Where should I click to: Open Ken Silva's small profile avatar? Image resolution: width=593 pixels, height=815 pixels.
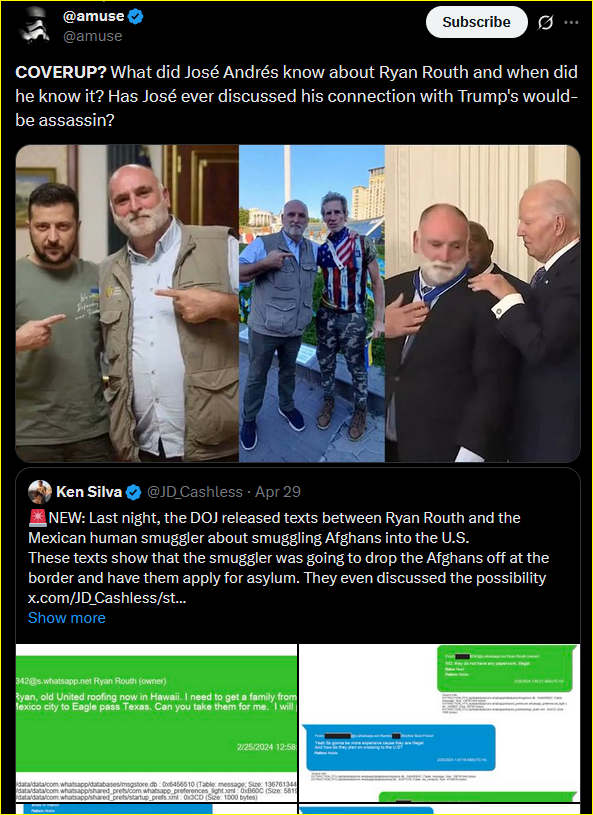click(x=39, y=492)
